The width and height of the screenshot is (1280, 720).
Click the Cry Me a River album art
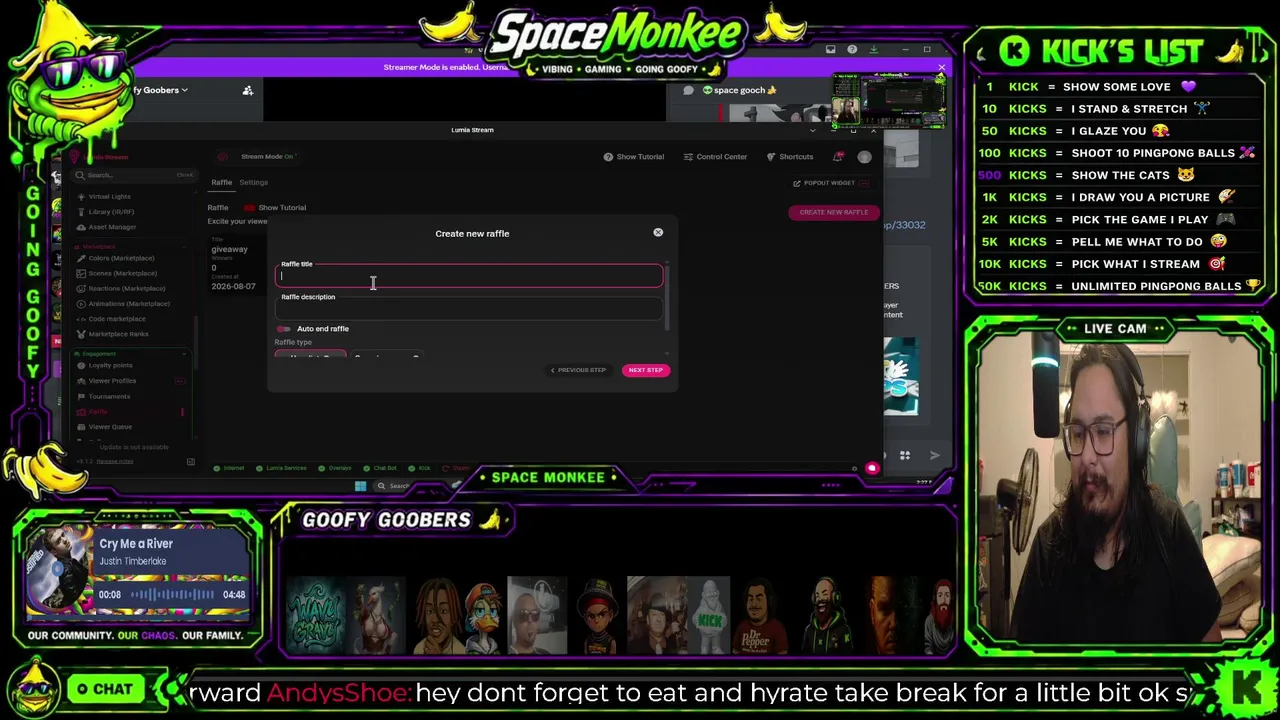pyautogui.click(x=60, y=568)
